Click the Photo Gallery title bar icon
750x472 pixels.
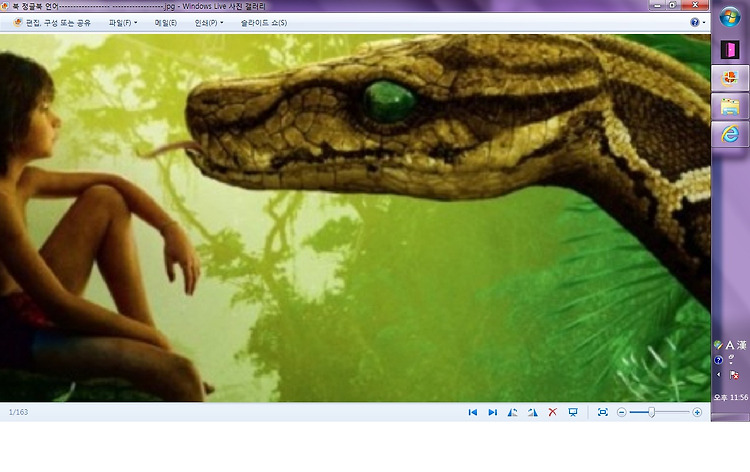5,6
